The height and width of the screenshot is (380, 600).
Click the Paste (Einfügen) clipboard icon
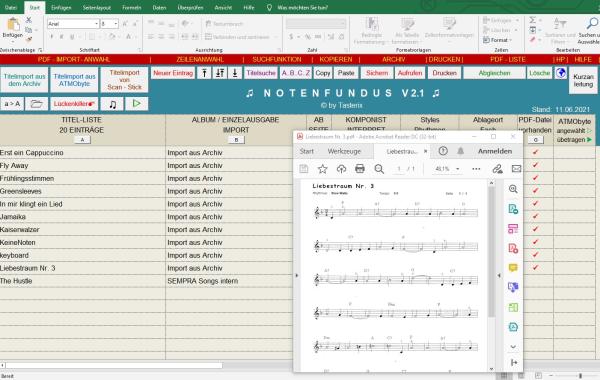[13, 24]
